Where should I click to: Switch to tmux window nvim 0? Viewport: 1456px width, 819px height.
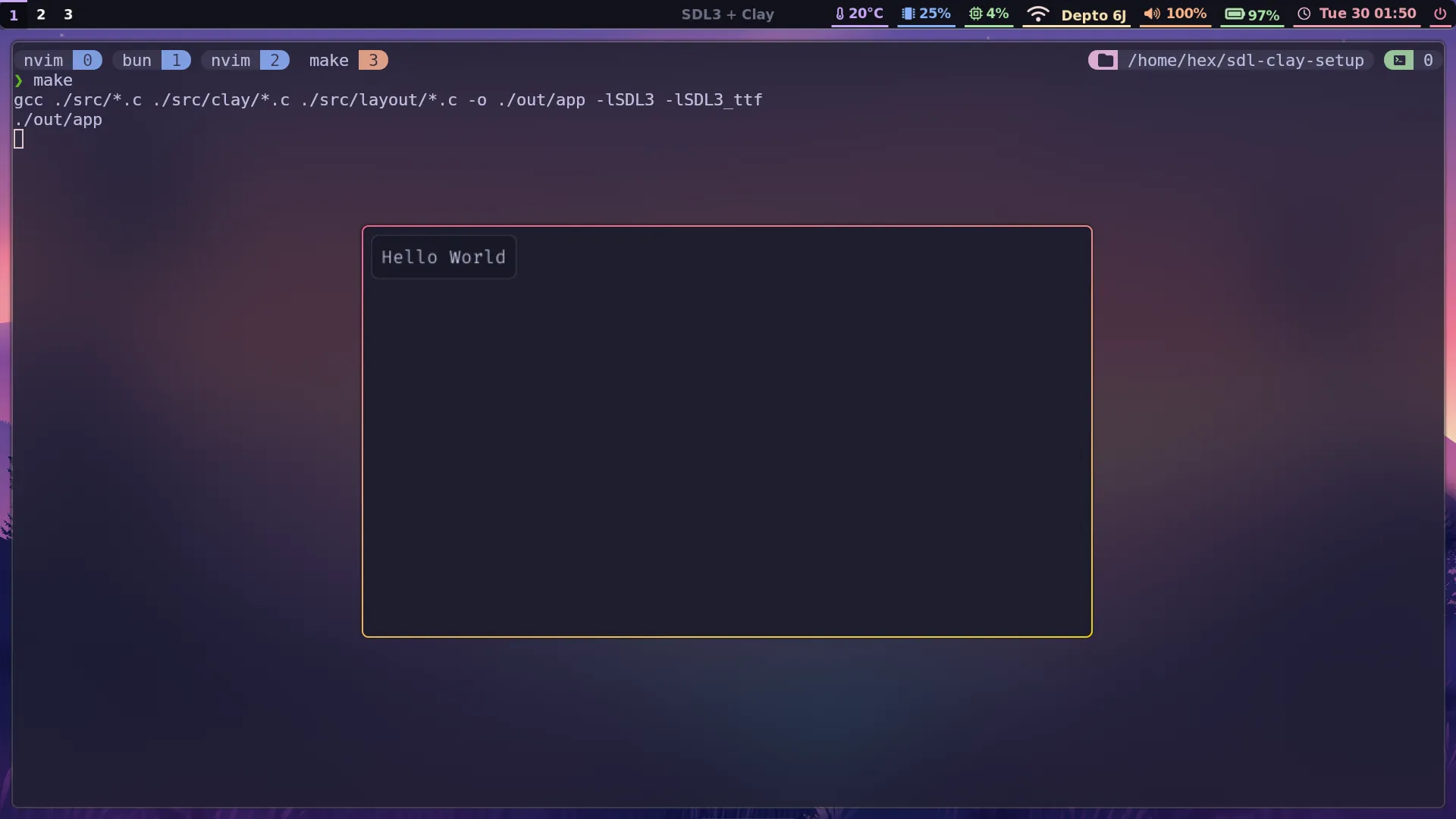[x=58, y=61]
